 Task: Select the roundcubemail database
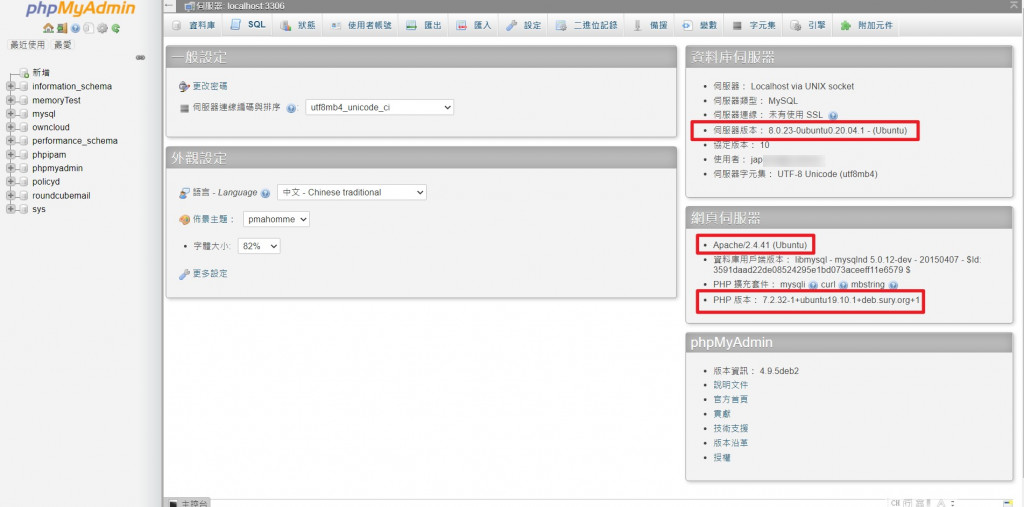(61, 195)
